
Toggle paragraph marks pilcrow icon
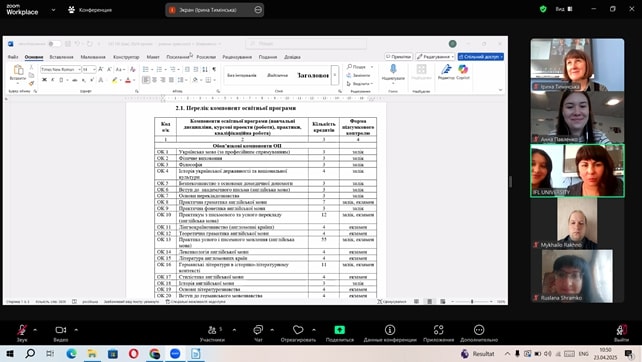point(214,69)
